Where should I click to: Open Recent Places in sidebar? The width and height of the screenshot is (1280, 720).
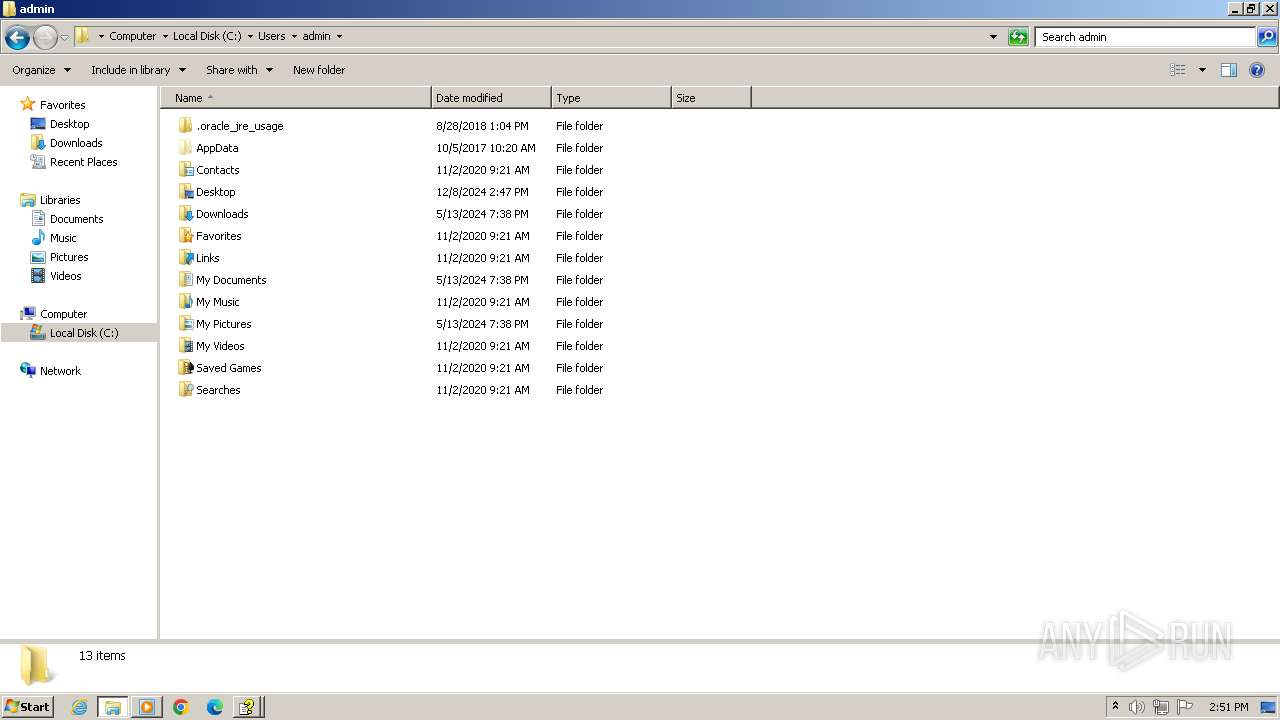coord(83,162)
